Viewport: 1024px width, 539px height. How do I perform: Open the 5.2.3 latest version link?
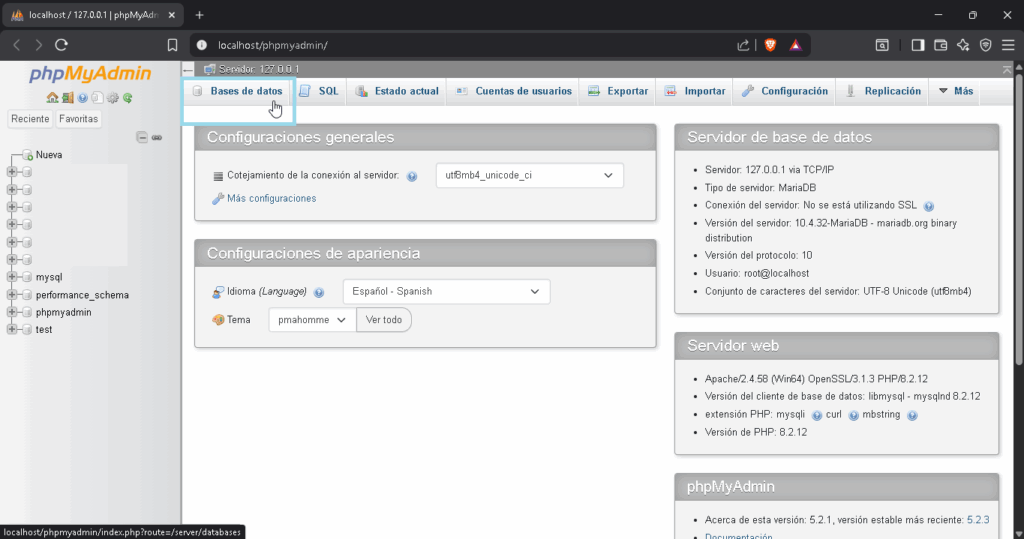[x=978, y=520]
